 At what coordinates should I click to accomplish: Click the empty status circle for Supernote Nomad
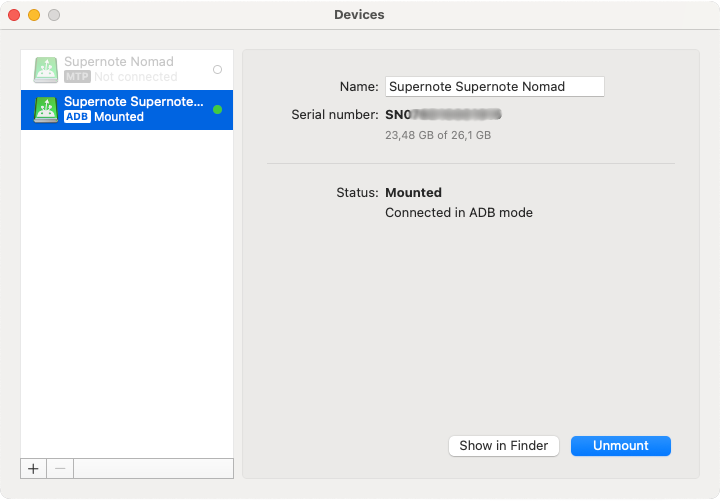[218, 69]
